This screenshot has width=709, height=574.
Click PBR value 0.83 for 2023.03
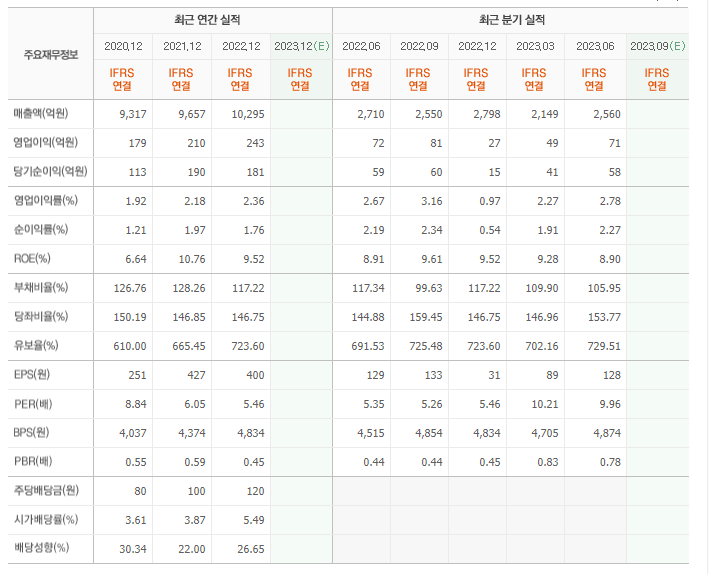coord(548,462)
